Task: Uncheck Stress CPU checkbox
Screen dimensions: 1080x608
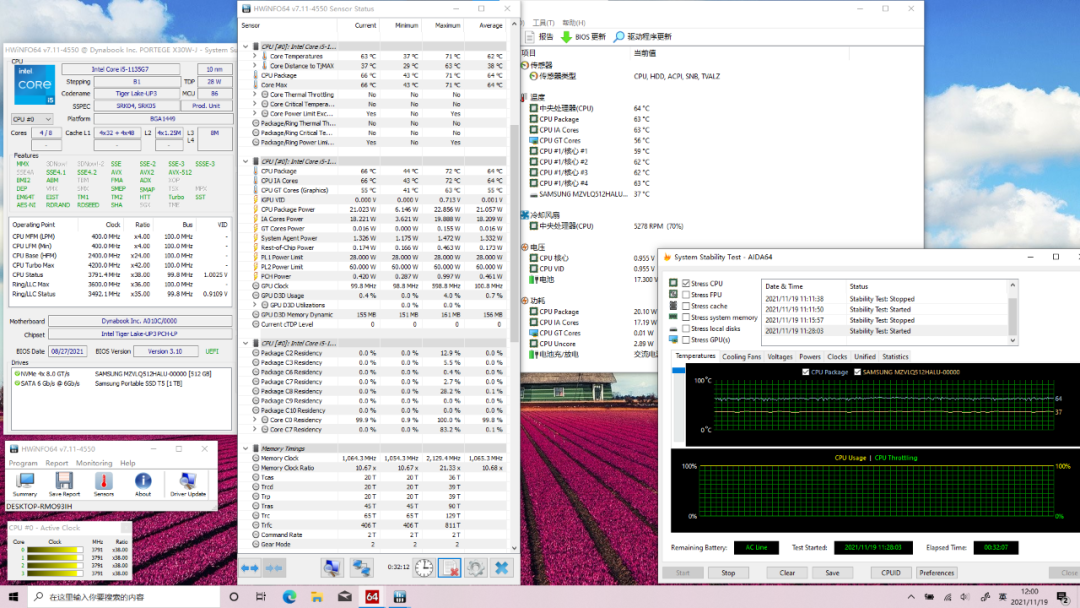Action: tap(686, 283)
